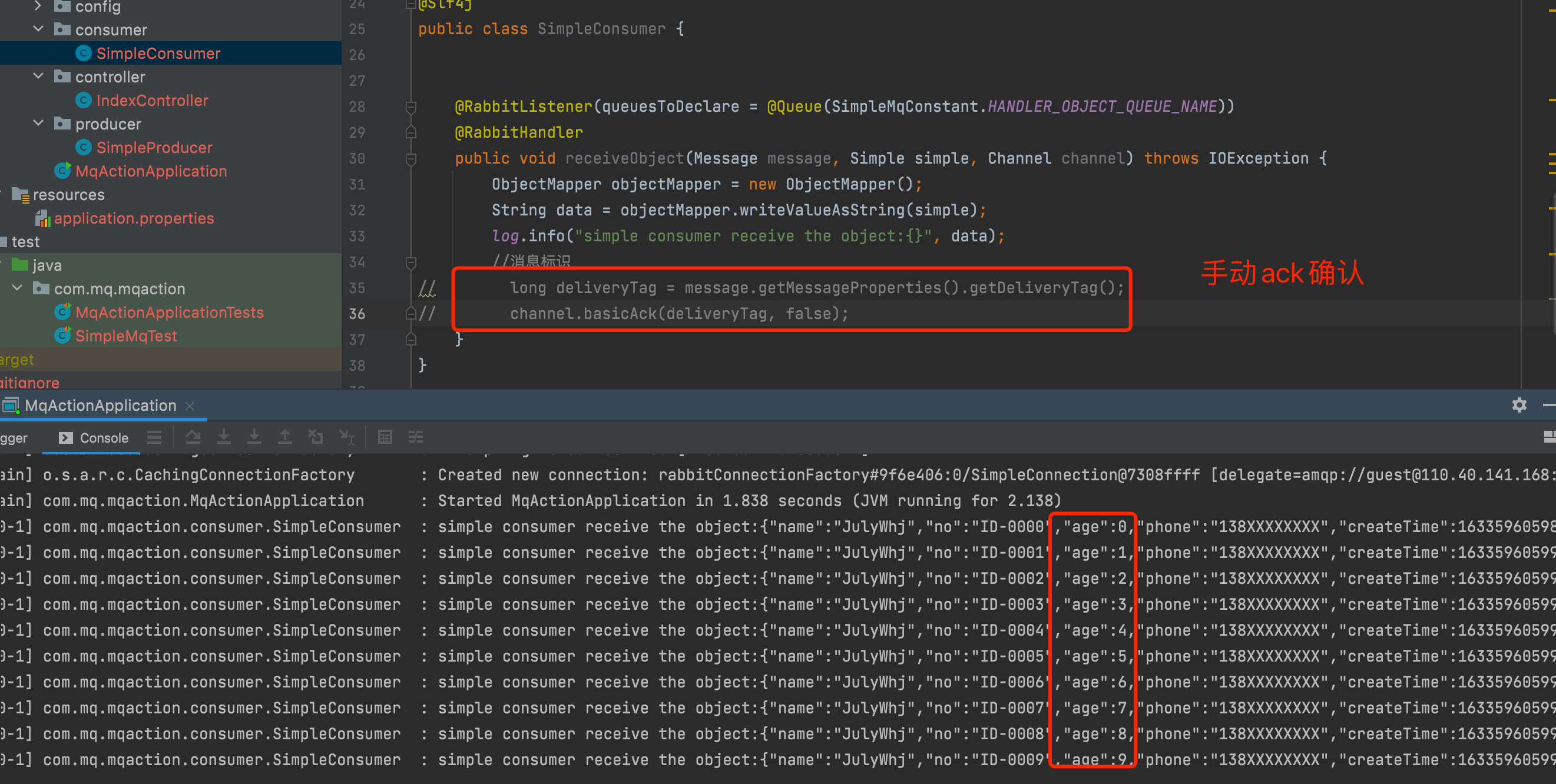
Task: Open the Evaluate Expression calculator icon
Action: point(385,437)
